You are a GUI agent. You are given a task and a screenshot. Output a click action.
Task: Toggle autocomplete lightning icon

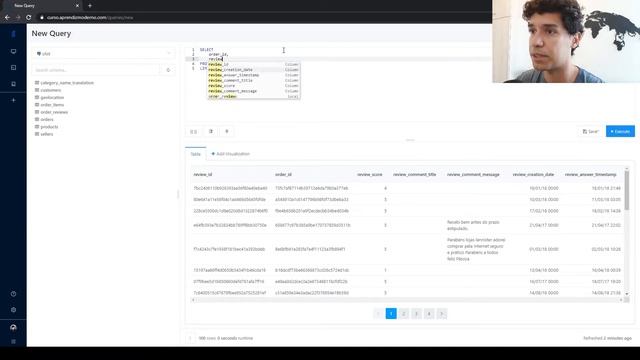(x=227, y=131)
